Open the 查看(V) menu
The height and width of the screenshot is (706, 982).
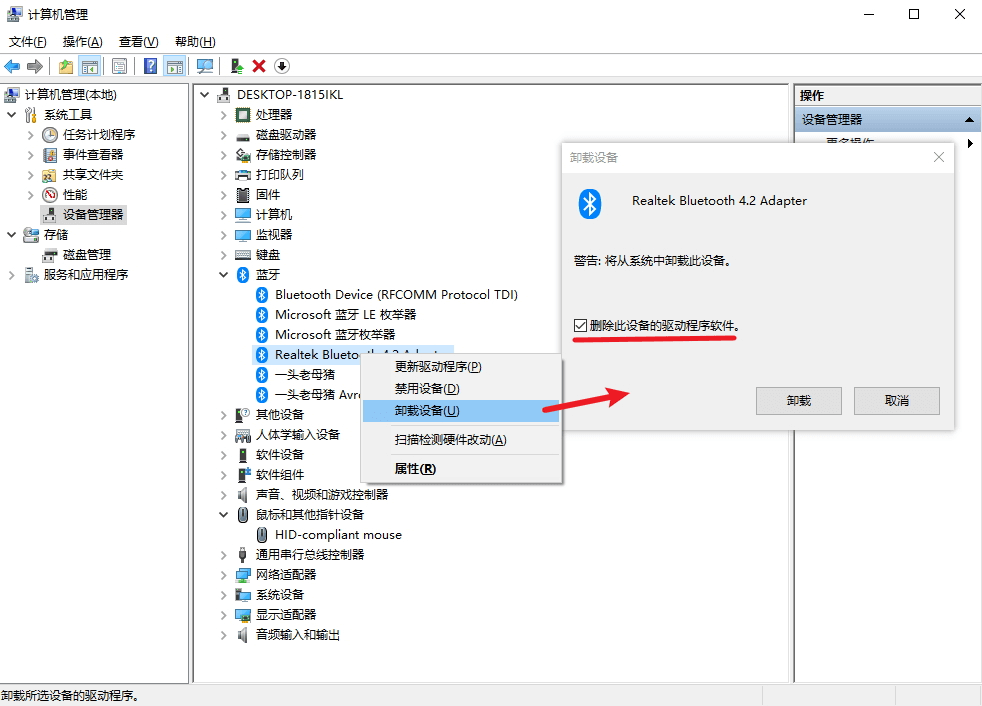pos(138,41)
